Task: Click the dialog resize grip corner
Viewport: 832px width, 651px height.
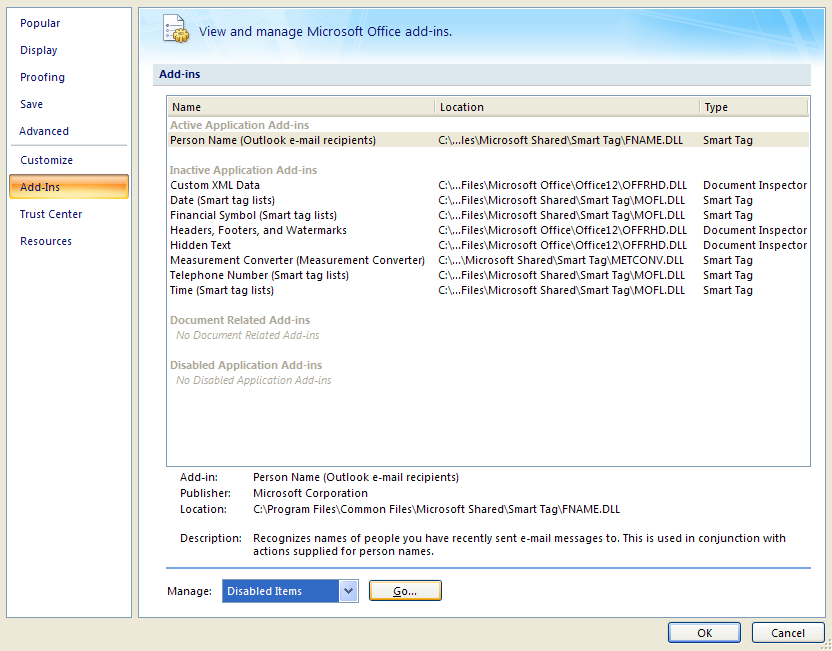Action: pos(826,645)
